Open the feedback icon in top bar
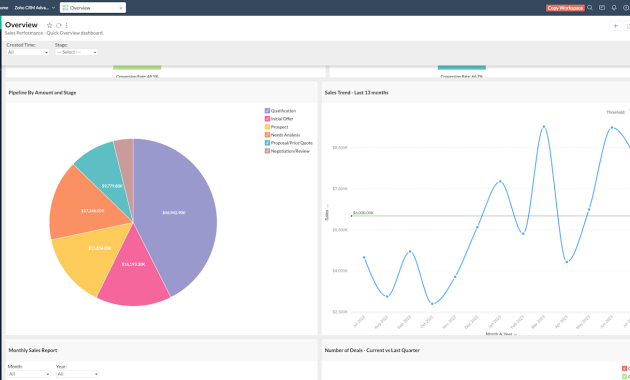 click(602, 8)
